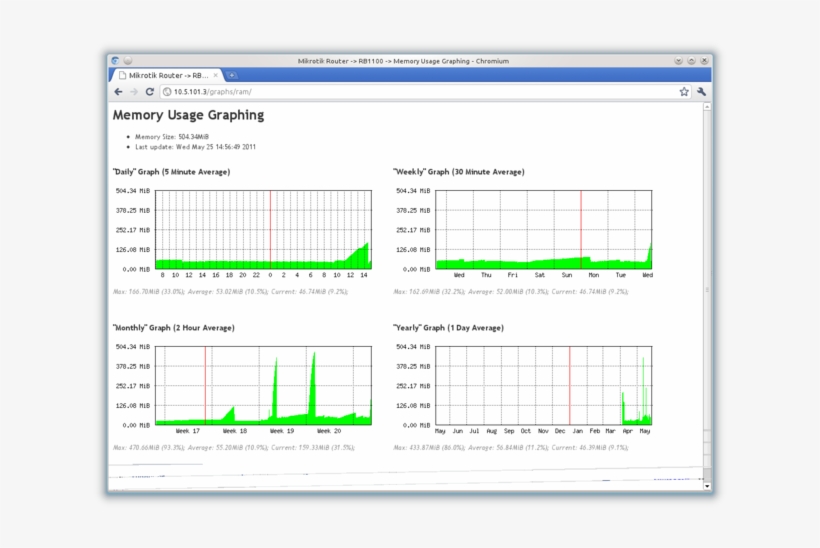Go back with the browser back arrow

point(118,92)
